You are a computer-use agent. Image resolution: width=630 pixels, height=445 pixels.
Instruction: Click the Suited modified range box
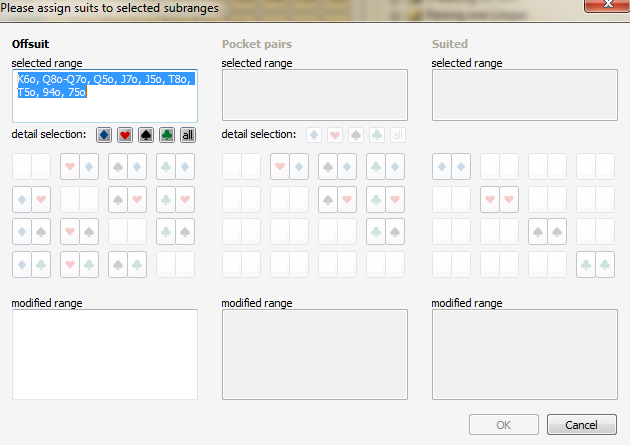tap(525, 355)
